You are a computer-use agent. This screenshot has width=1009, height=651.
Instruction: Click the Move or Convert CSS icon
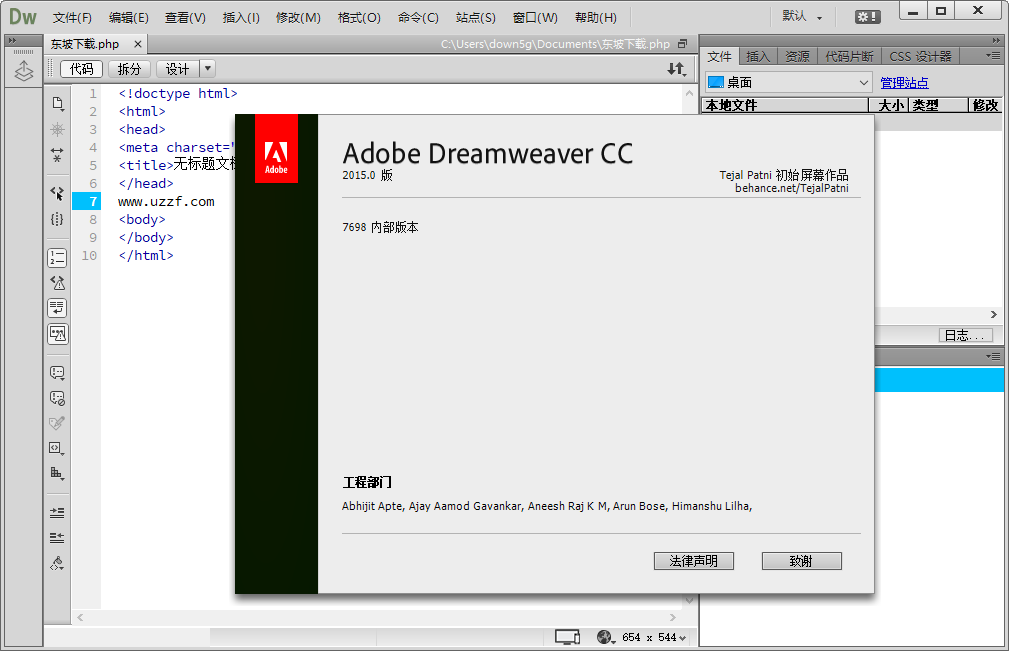point(57,473)
